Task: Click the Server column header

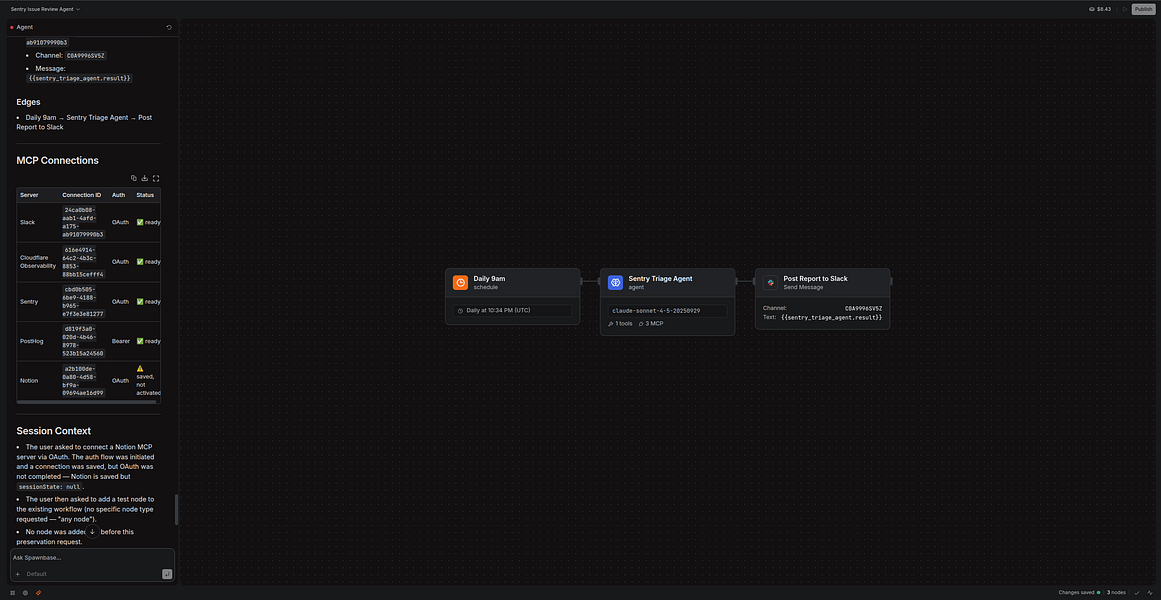Action: click(38, 195)
